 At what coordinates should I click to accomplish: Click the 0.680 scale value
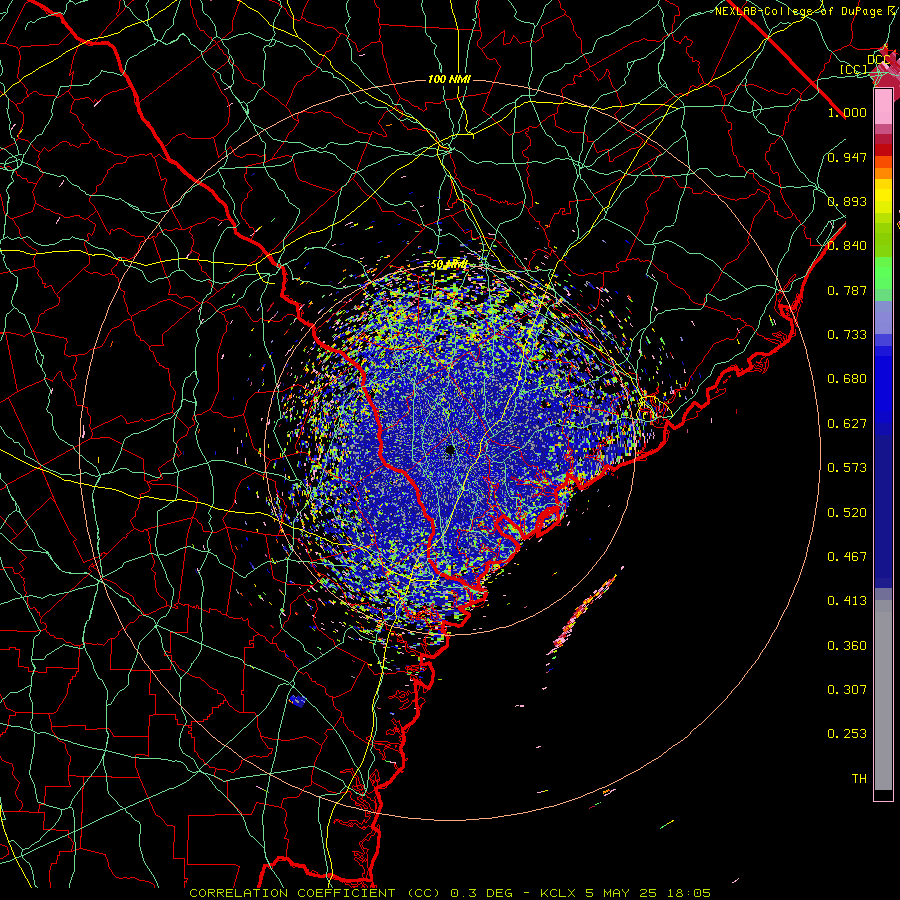click(847, 379)
